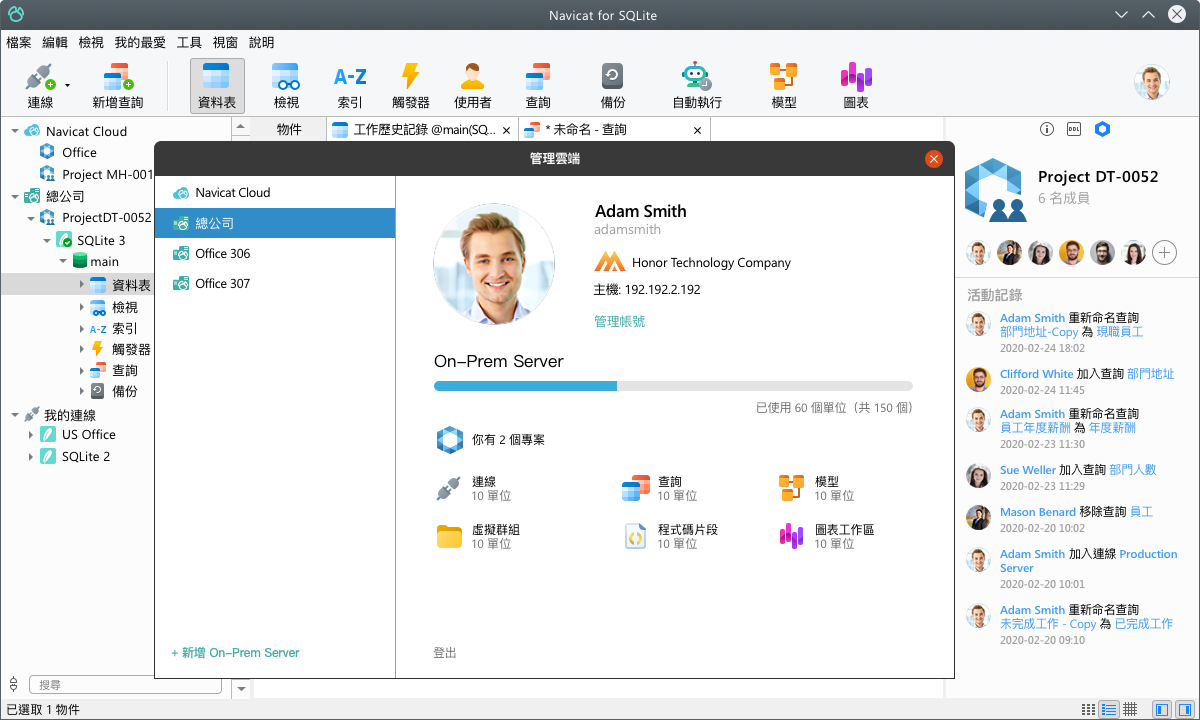Click 連線 connection item in On-Prem Server usage
Viewport: 1200px width, 720px height.
(474, 488)
